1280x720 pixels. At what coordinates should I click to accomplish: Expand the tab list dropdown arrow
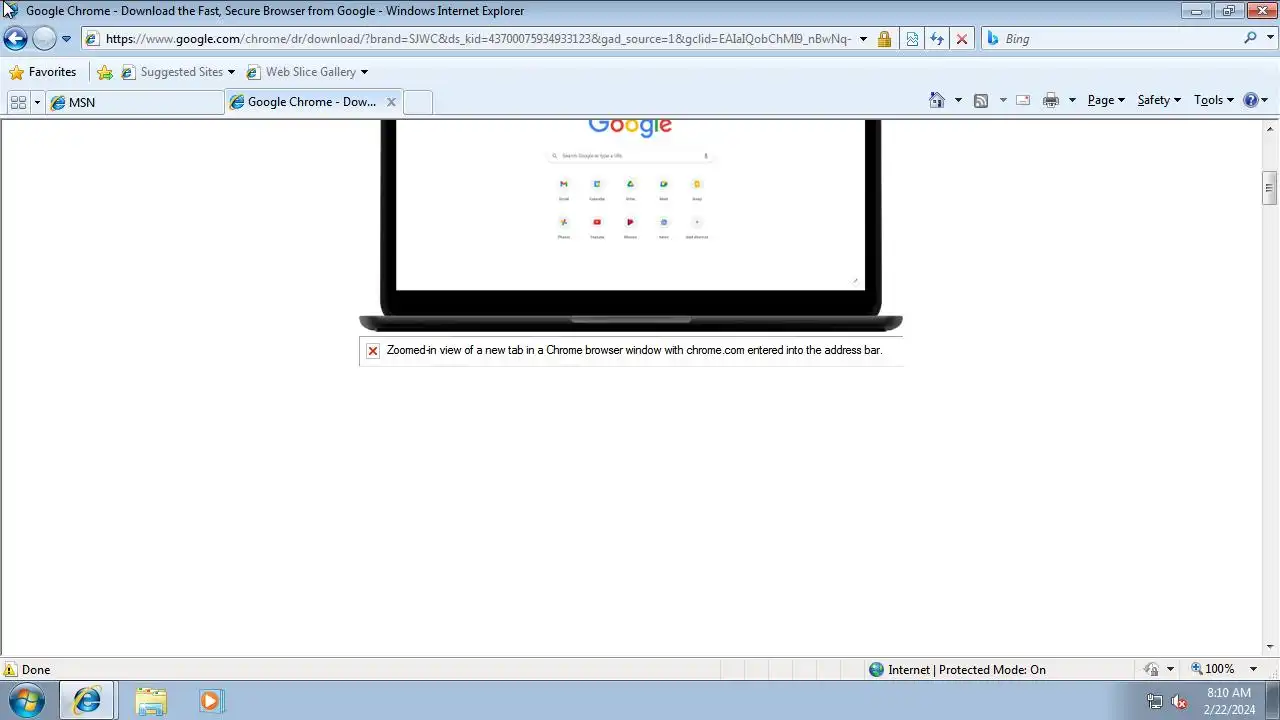[x=38, y=102]
